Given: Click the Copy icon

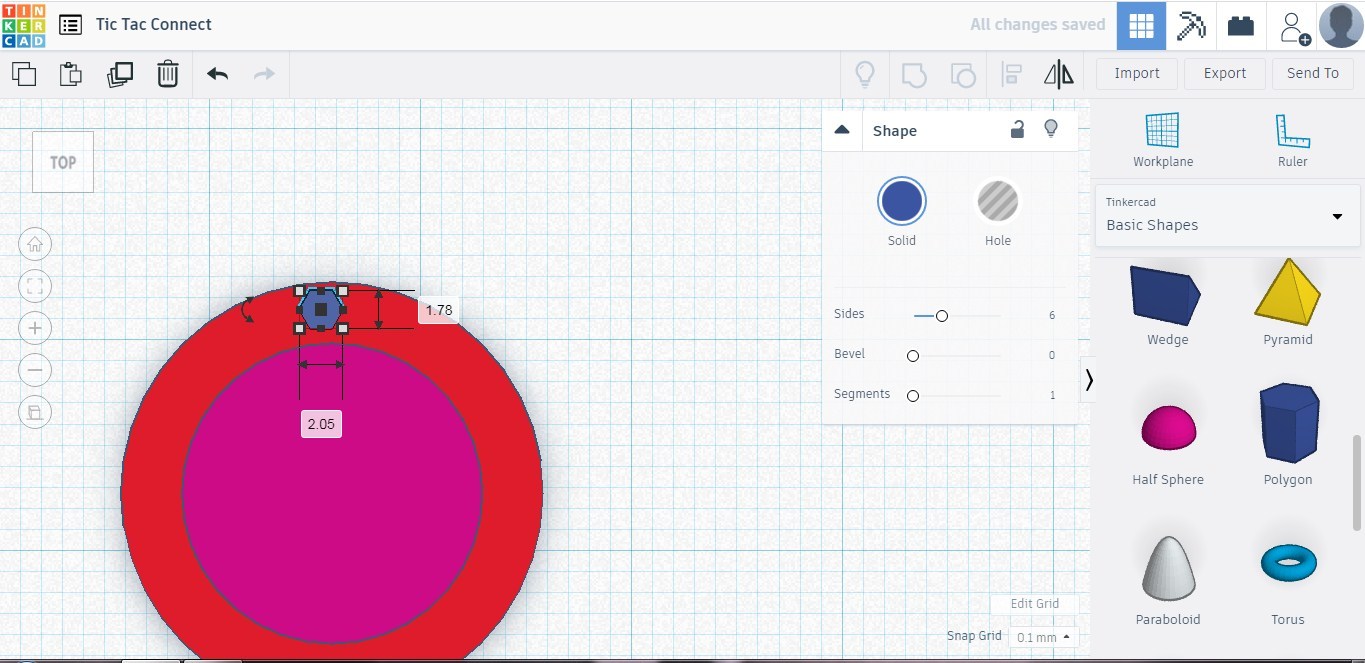Looking at the screenshot, I should [x=24, y=74].
